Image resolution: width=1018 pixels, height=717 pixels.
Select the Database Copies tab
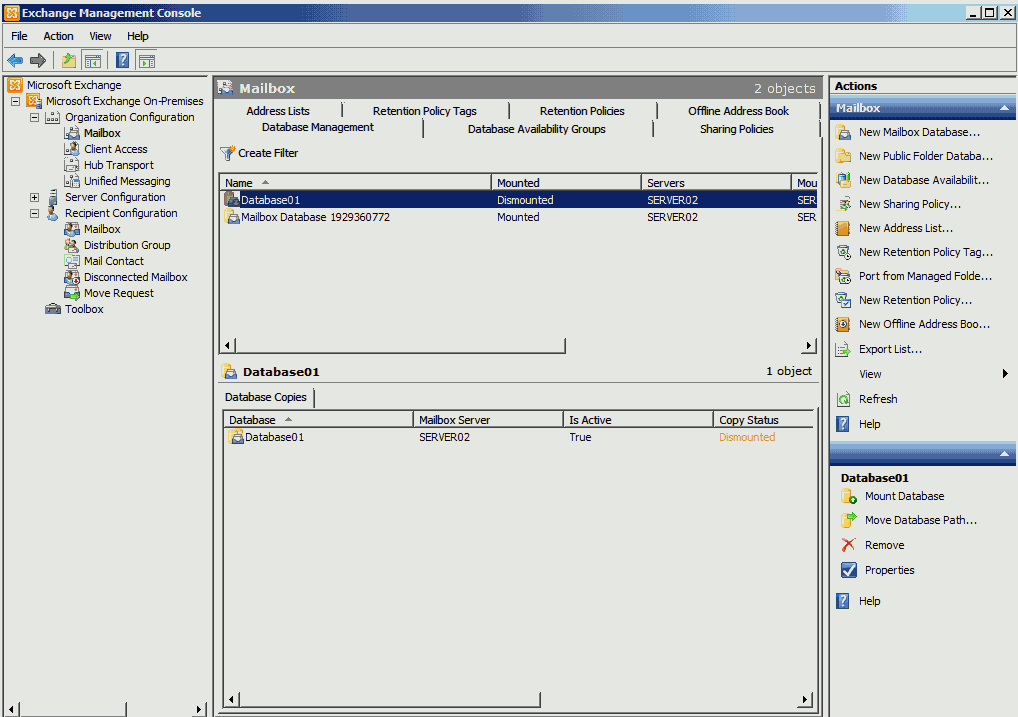pos(266,397)
